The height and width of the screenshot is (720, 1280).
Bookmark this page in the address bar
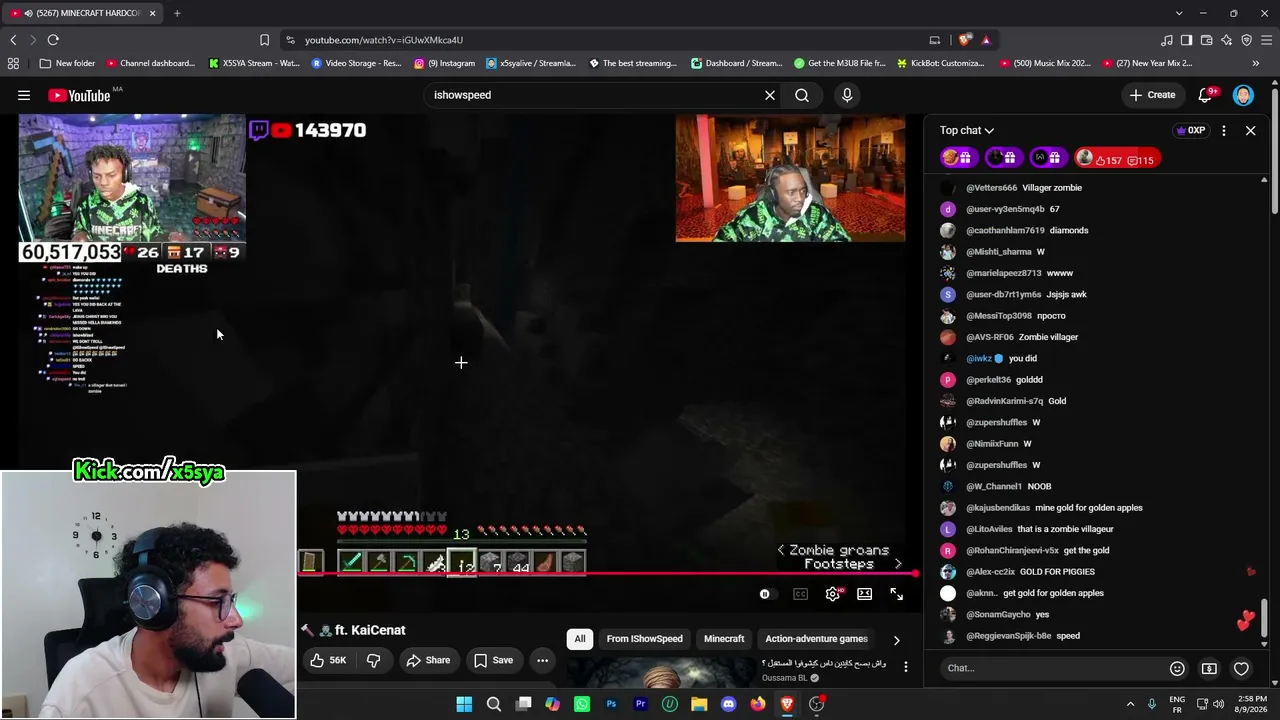coord(264,40)
